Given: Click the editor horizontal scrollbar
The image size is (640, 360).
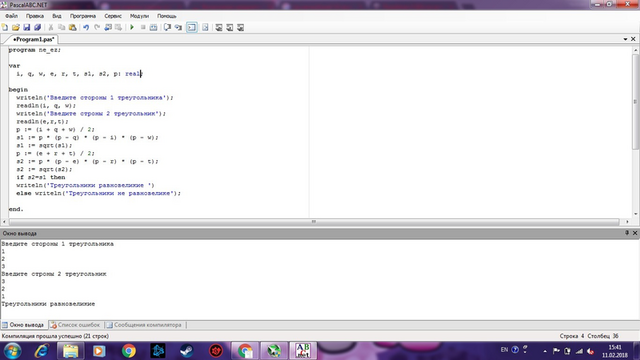Looking at the screenshot, I should coord(314,222).
